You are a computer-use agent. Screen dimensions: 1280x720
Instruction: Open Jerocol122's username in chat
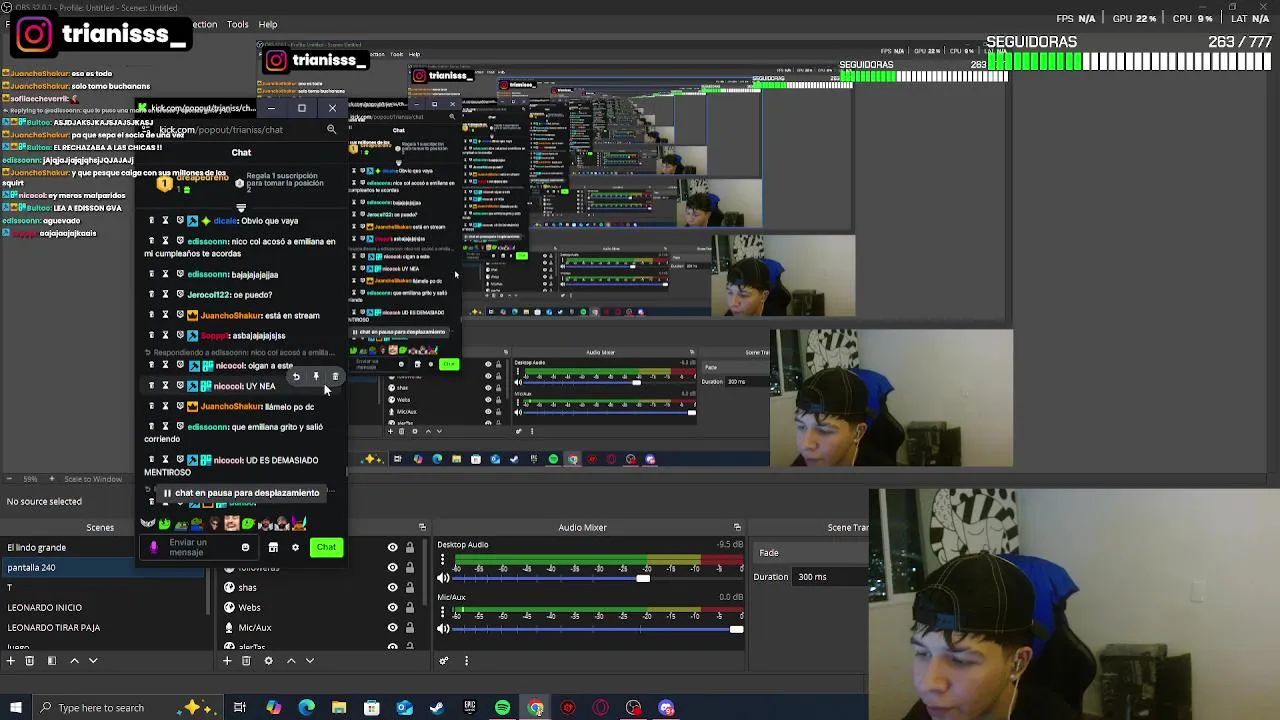208,295
